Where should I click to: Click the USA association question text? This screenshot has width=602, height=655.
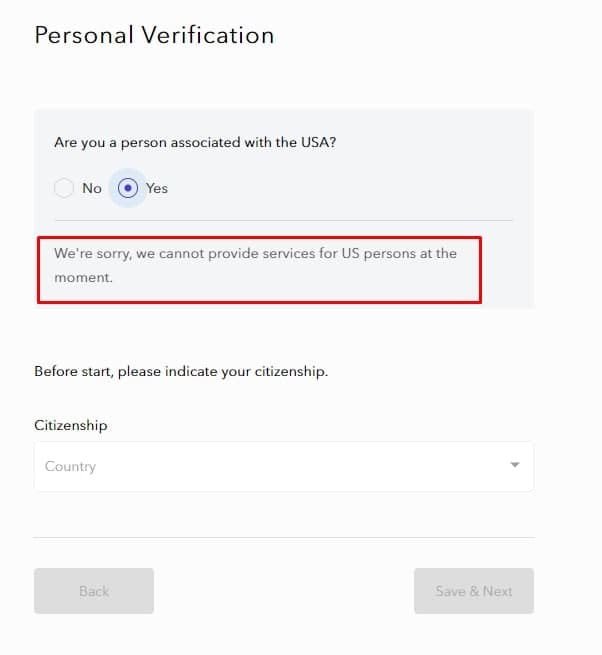pyautogui.click(x=195, y=143)
